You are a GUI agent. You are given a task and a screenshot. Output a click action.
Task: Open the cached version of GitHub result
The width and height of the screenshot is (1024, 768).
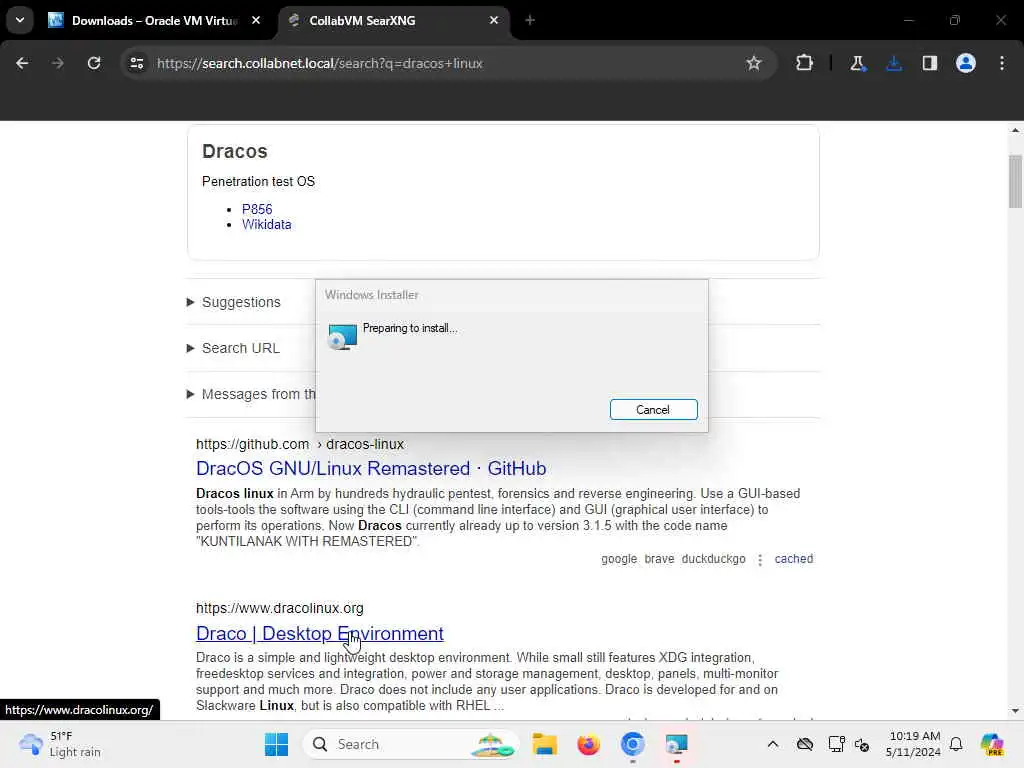793,559
